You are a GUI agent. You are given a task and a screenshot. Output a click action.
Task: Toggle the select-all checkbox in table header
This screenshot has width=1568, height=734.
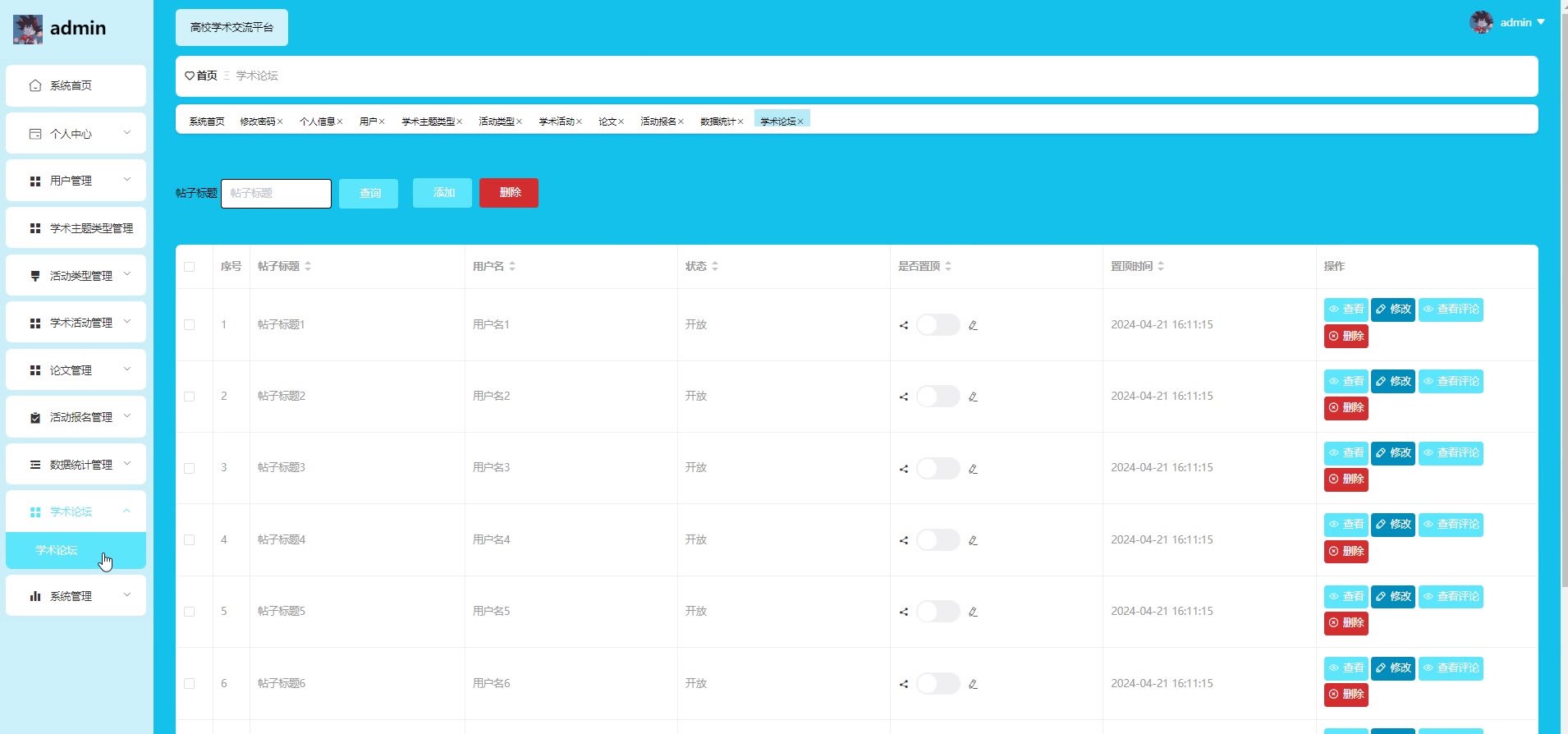(x=190, y=267)
